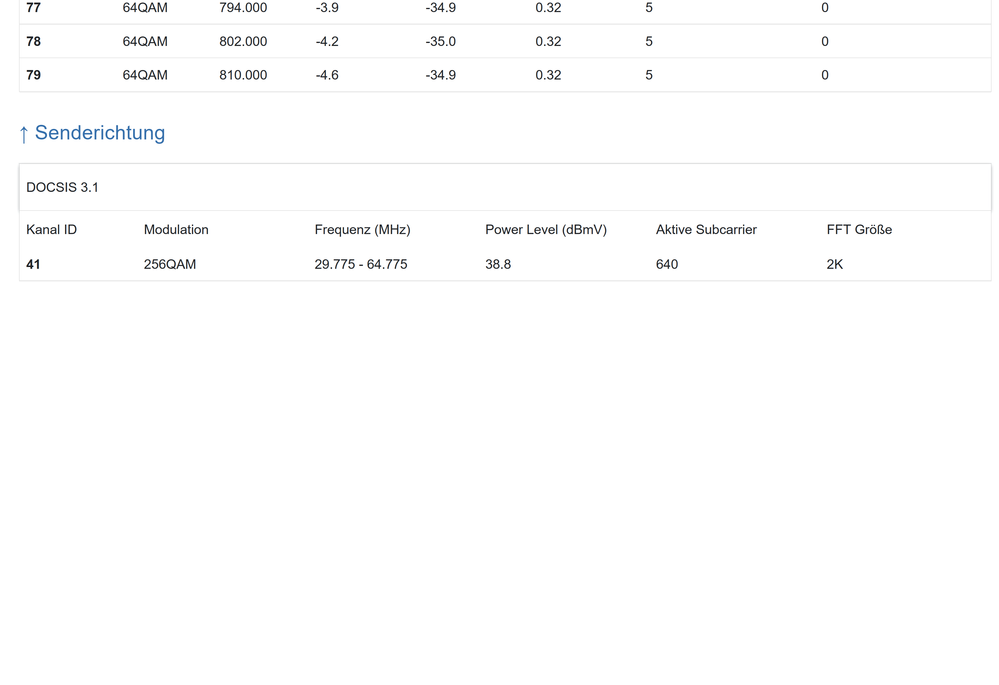Select the 64QAM modulation in row 78

145,41
